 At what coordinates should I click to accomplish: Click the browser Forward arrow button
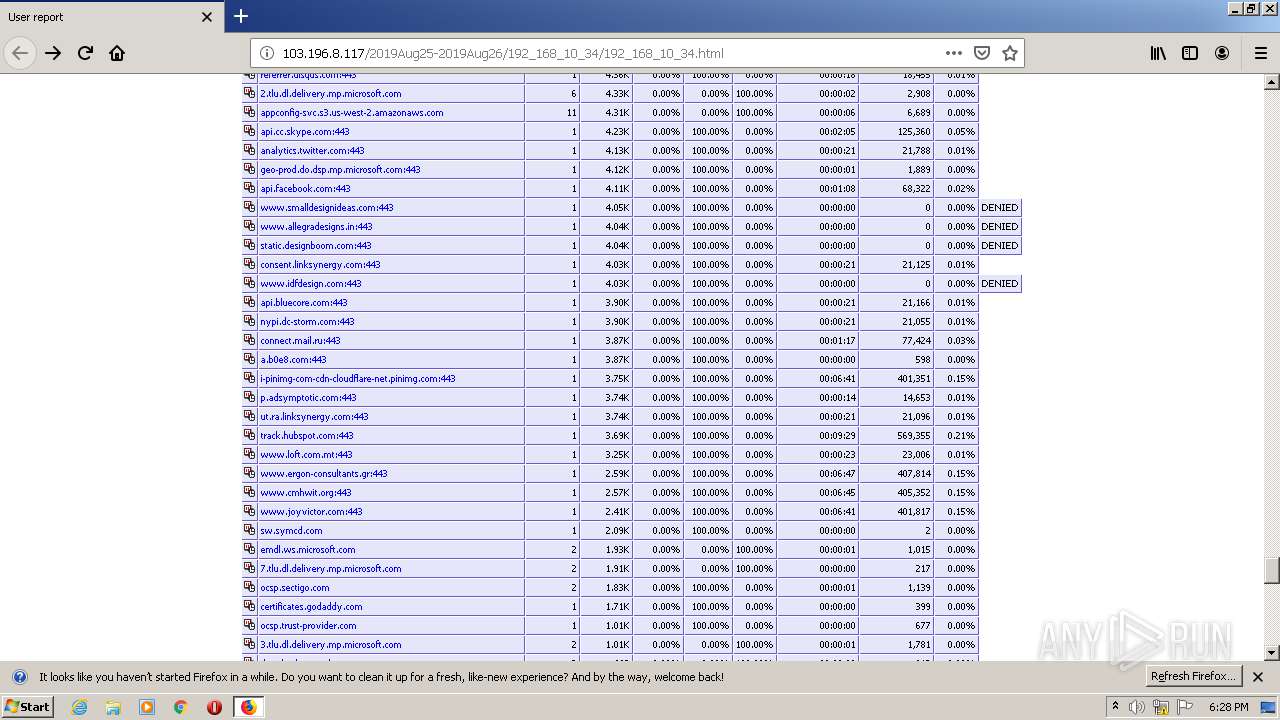coord(53,53)
